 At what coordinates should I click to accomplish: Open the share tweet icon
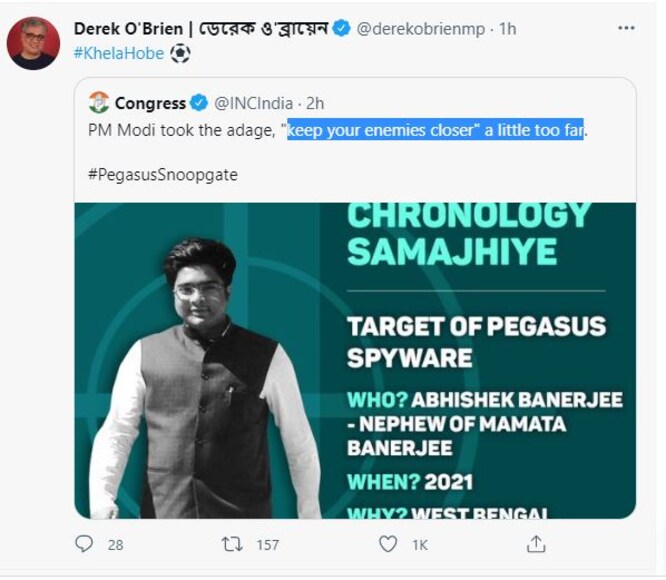click(537, 544)
